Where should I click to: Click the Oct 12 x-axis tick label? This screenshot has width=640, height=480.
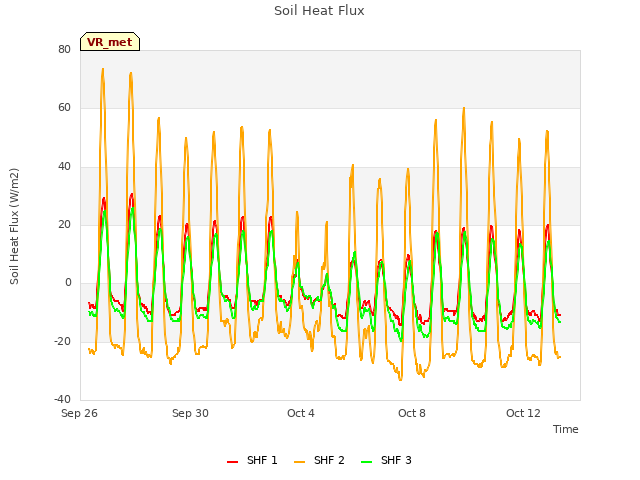pyautogui.click(x=523, y=413)
